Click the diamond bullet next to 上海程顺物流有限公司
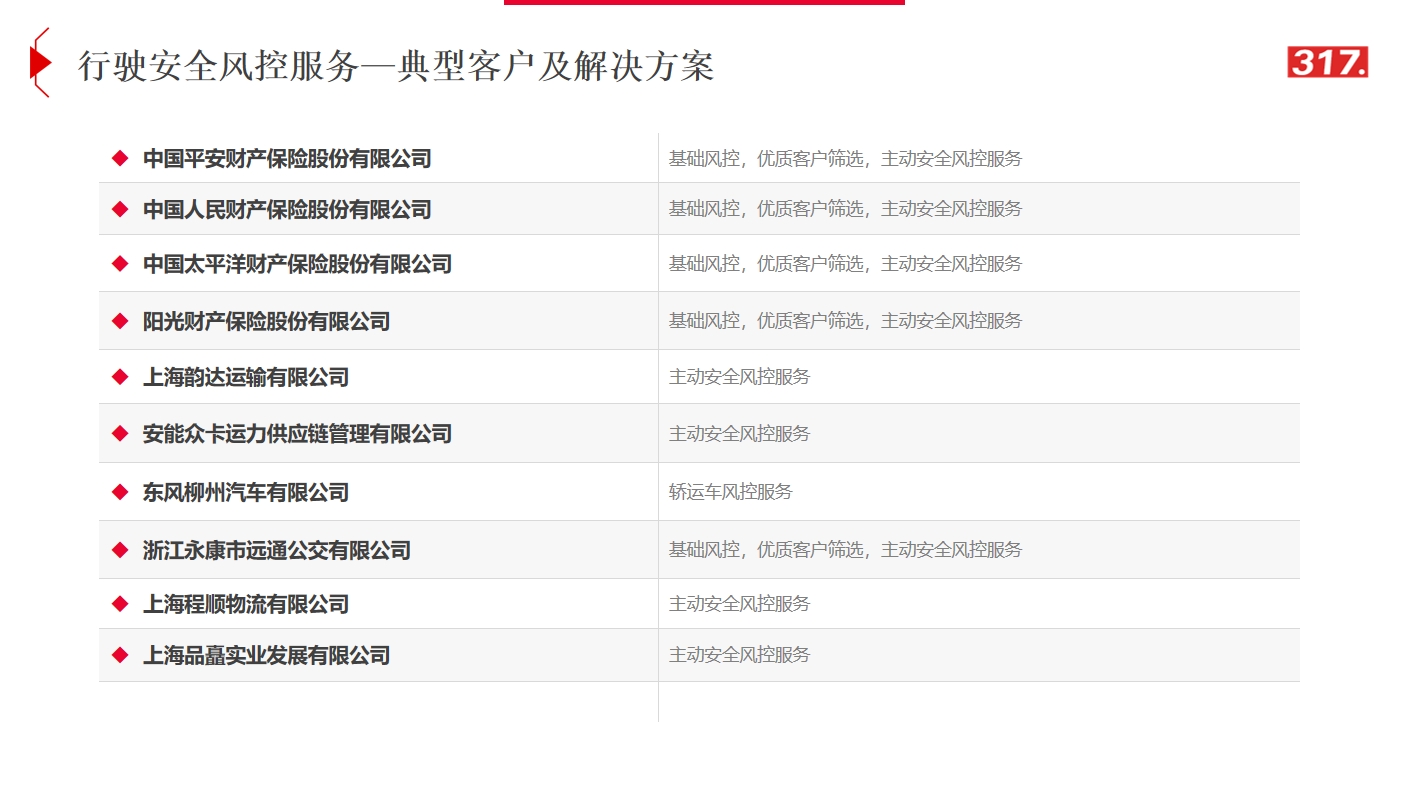 tap(120, 604)
